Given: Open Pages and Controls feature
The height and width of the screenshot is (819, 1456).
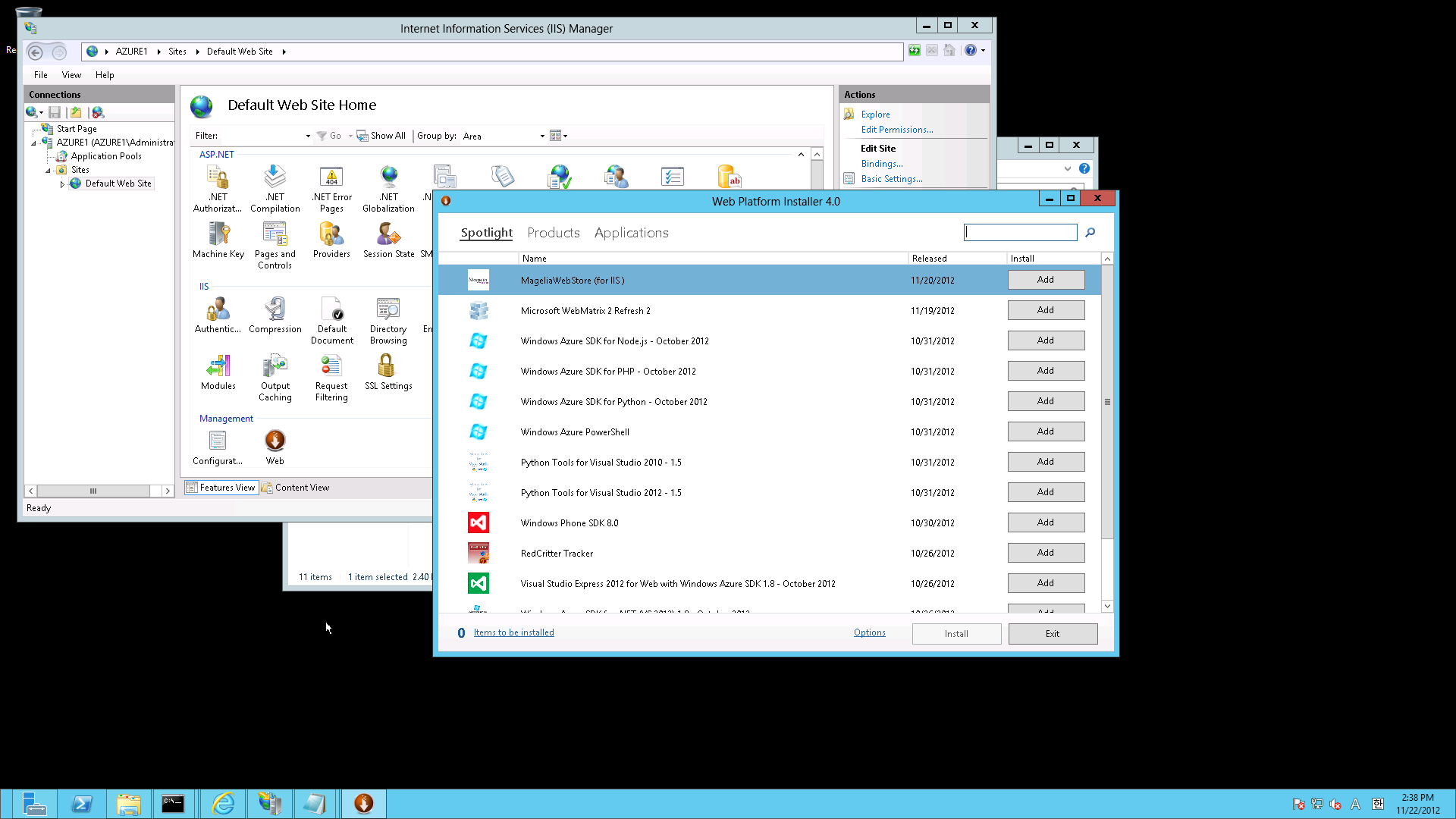Looking at the screenshot, I should (275, 246).
